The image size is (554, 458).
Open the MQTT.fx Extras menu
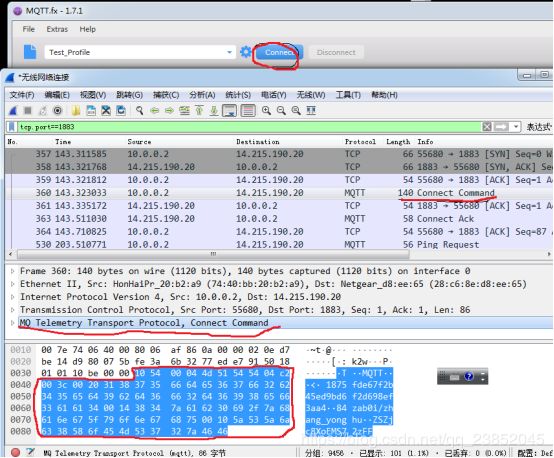[57, 29]
